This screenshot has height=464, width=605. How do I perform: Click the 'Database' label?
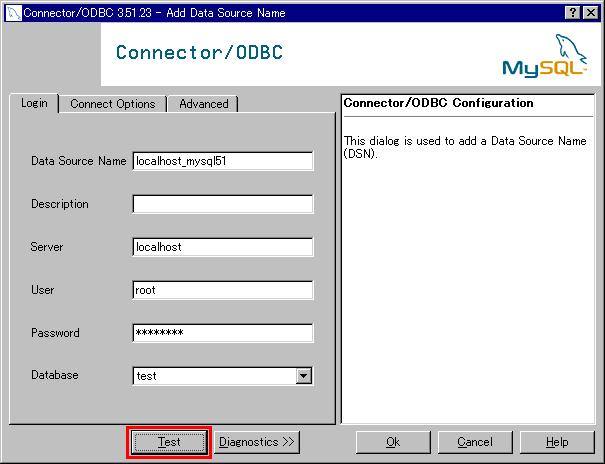point(55,375)
